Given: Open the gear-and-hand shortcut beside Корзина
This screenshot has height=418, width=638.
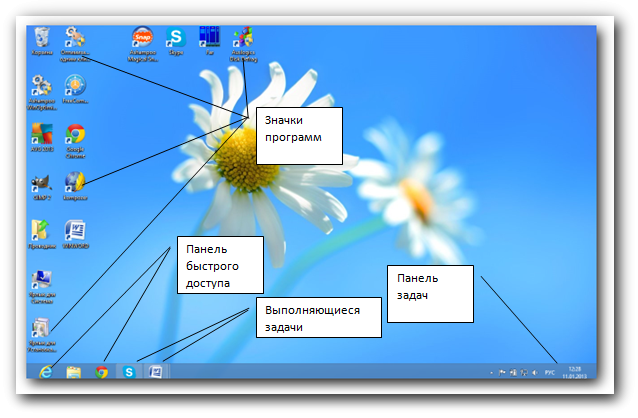Looking at the screenshot, I should pyautogui.click(x=75, y=44).
